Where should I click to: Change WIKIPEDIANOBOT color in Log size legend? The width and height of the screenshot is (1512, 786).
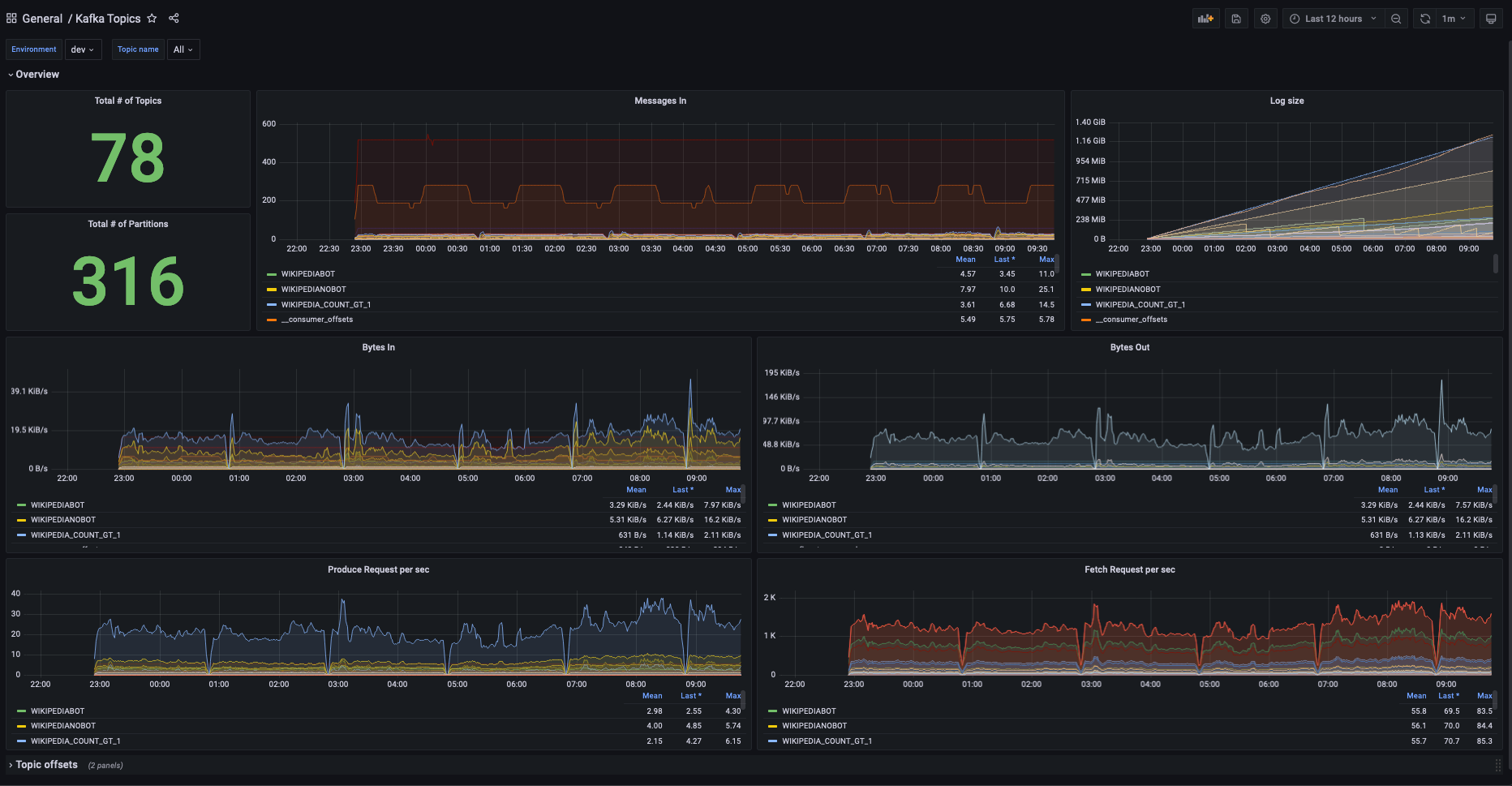(1086, 290)
